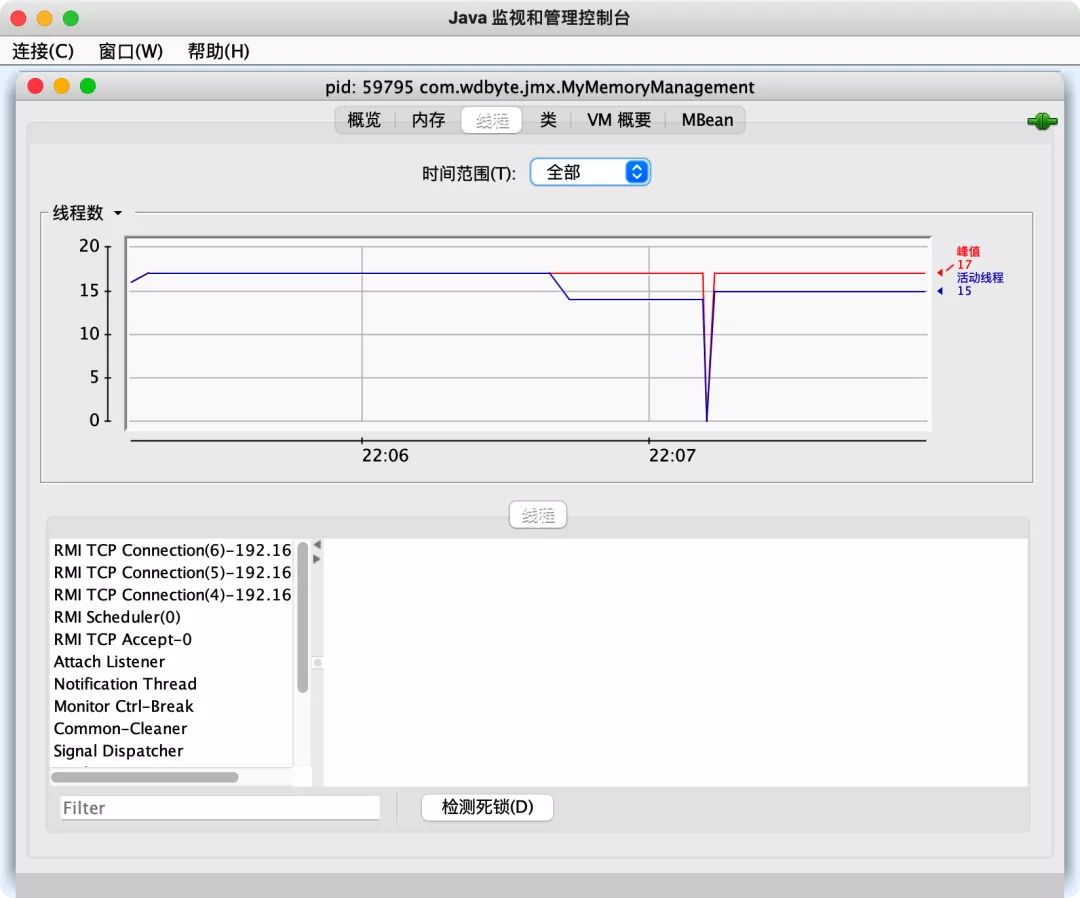Viewport: 1080px width, 898px height.
Task: Collapse split pane with left arrow
Action: click(x=317, y=545)
